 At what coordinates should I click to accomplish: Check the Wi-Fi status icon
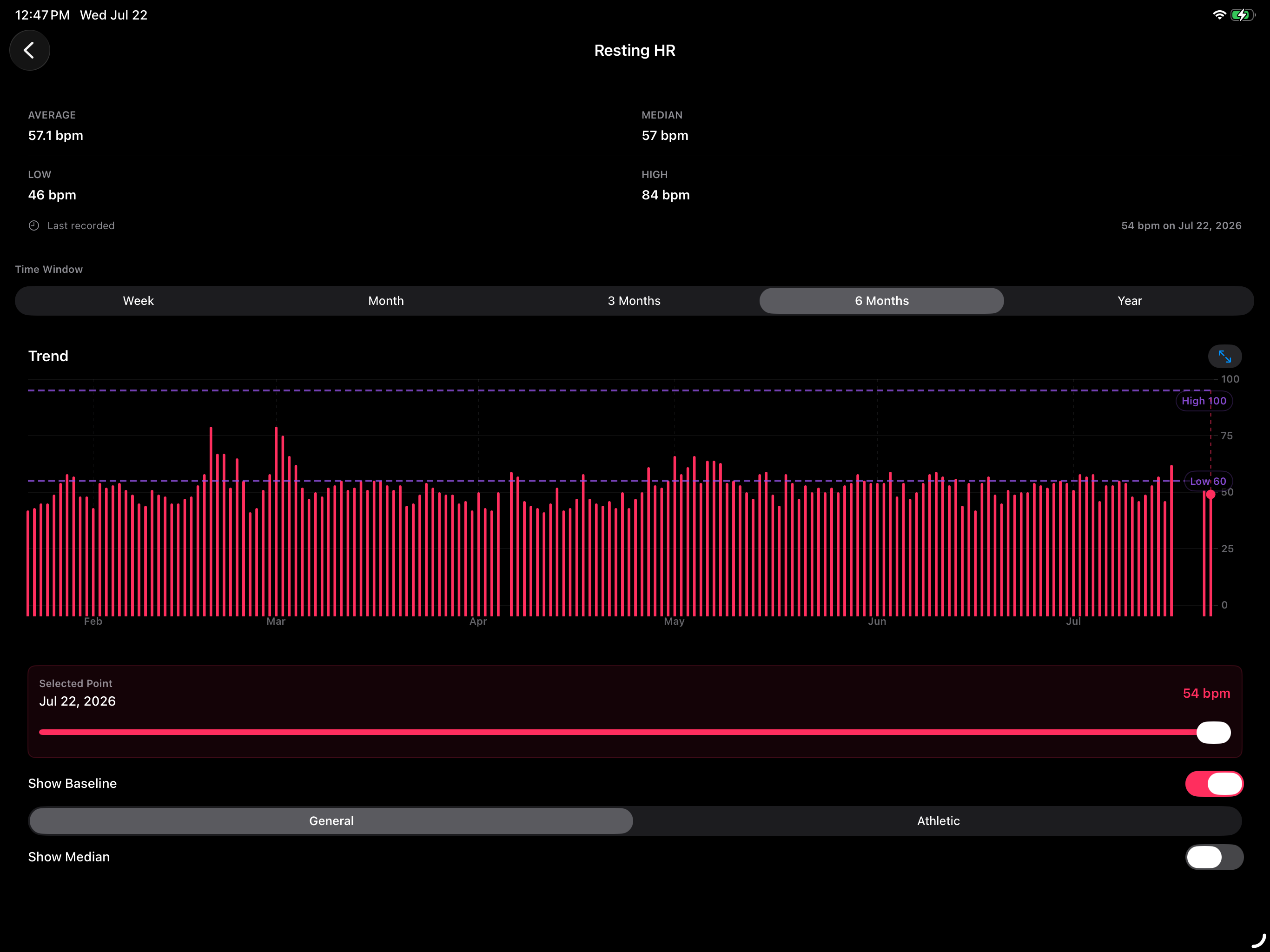(1219, 15)
